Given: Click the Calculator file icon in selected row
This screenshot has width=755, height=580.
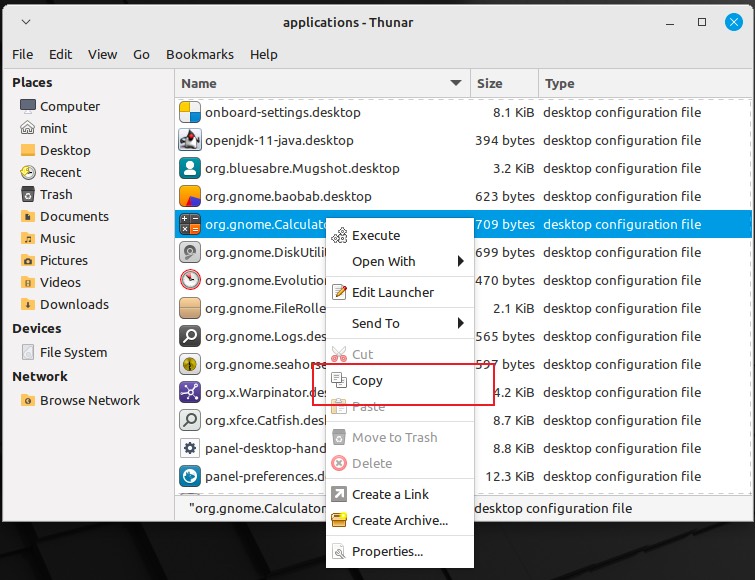Looking at the screenshot, I should [x=190, y=224].
